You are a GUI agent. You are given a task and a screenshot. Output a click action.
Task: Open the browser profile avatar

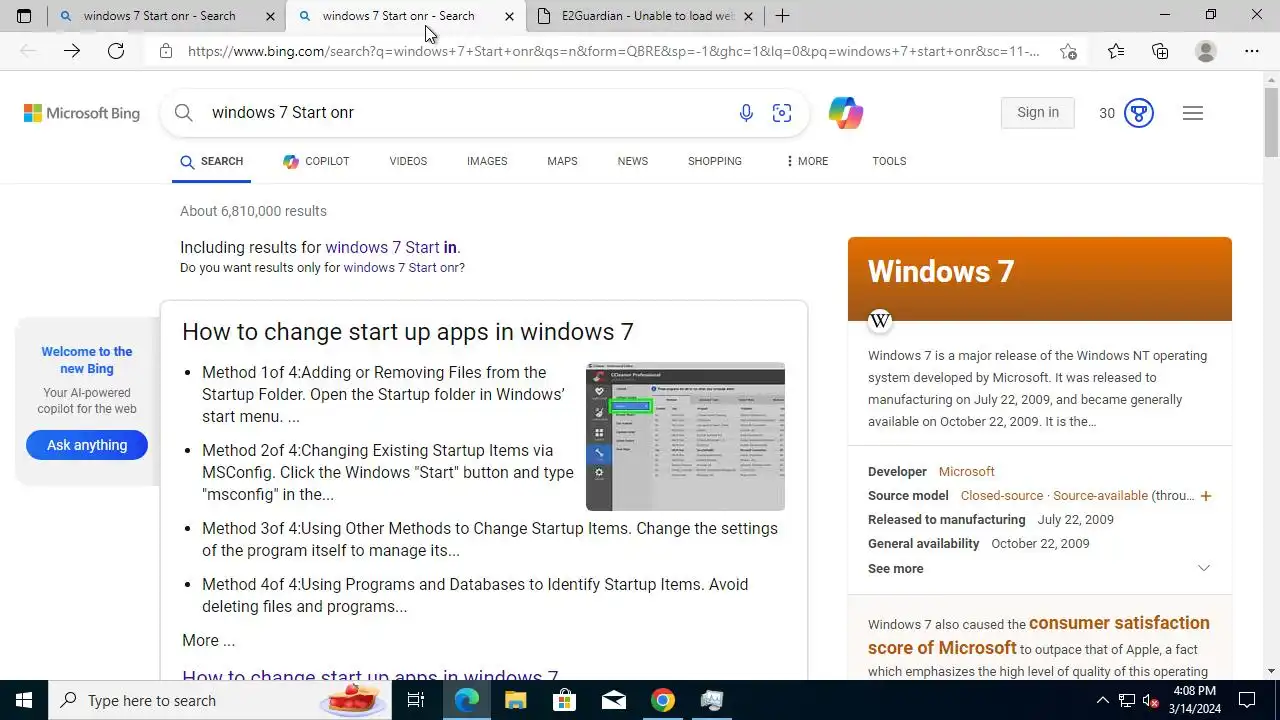click(x=1206, y=51)
